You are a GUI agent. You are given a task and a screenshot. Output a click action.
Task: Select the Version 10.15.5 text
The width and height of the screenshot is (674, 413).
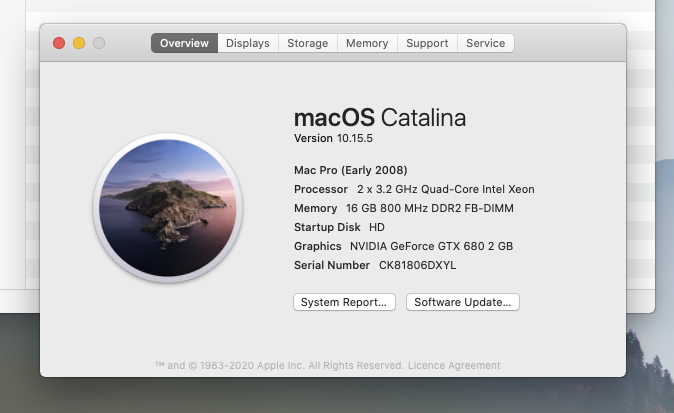[333, 138]
